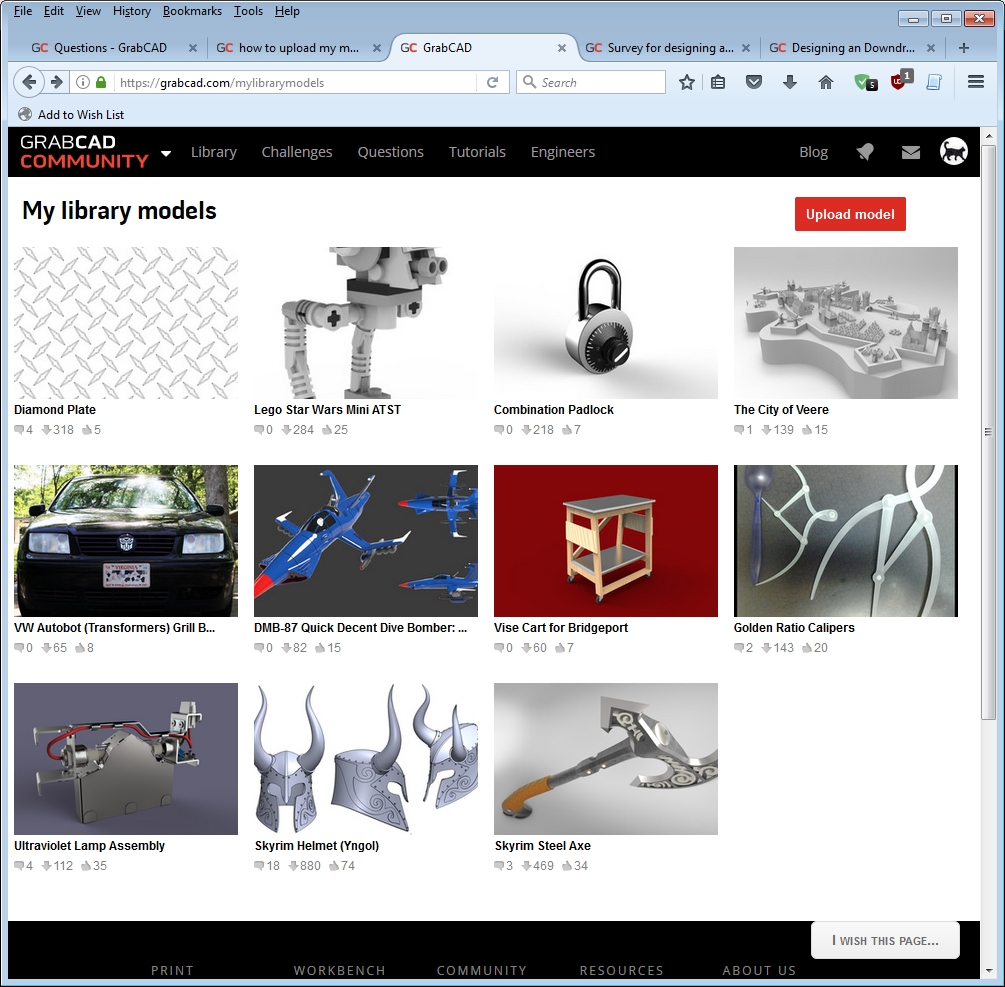Go to the Home page icon

coord(826,82)
